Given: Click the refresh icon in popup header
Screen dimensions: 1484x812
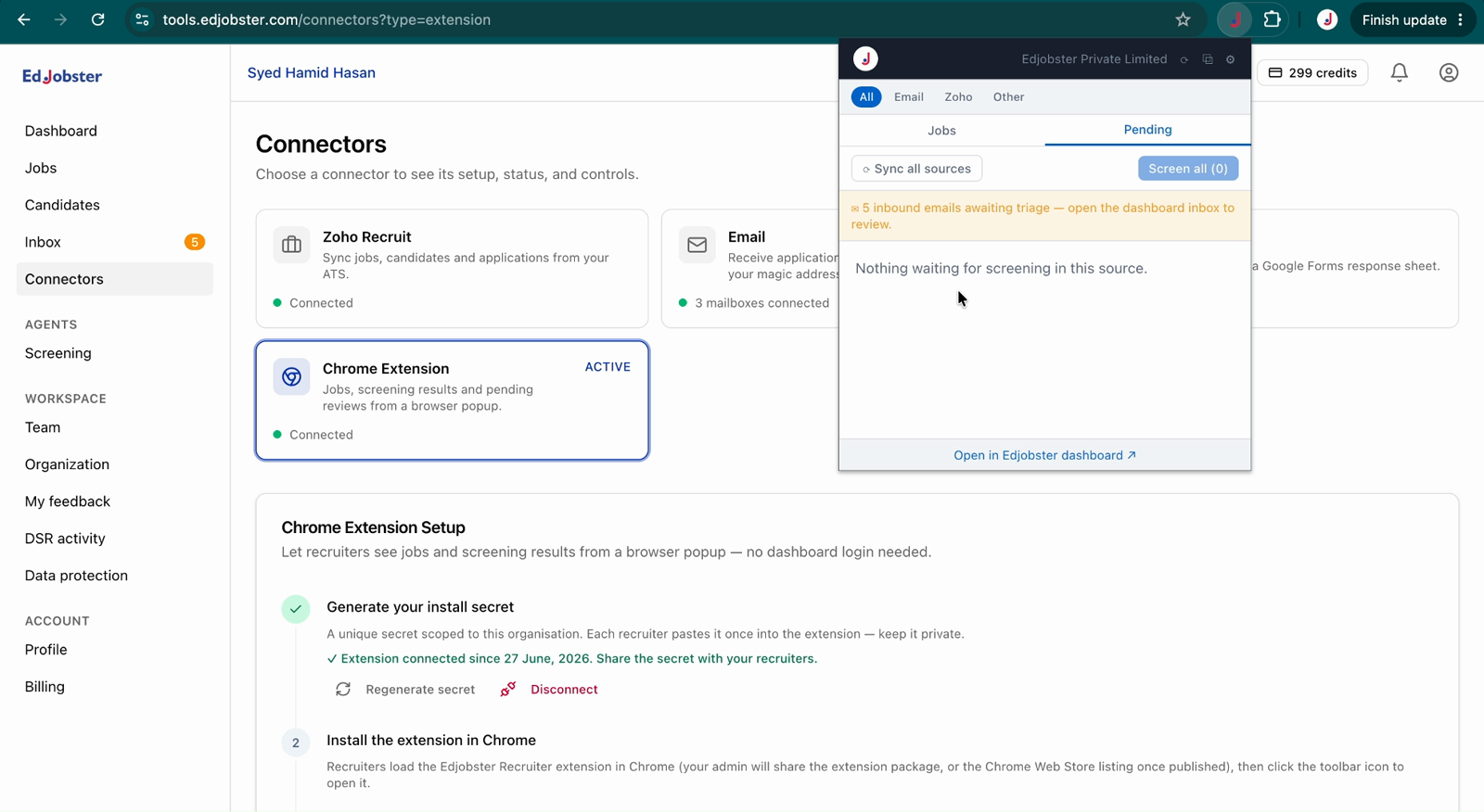Looking at the screenshot, I should pyautogui.click(x=1184, y=59).
